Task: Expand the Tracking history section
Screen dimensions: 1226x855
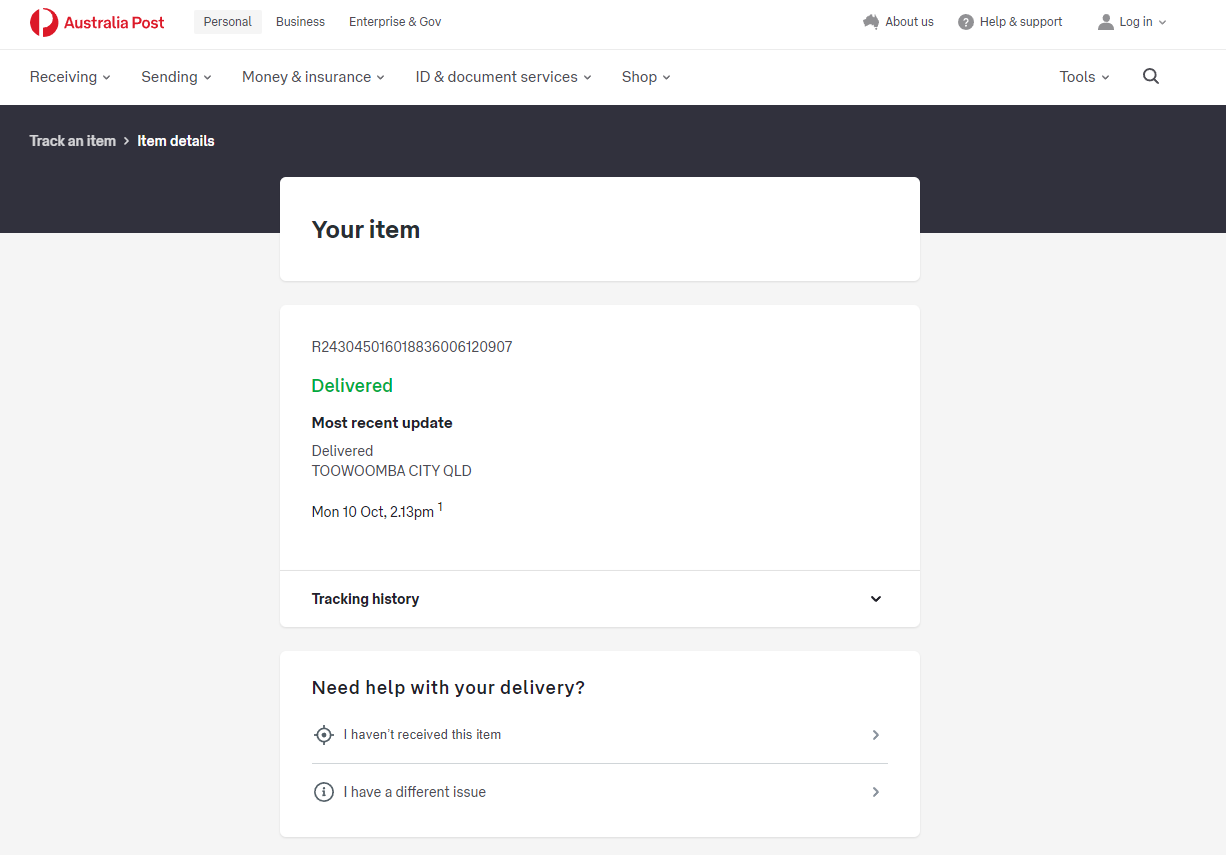Action: (876, 599)
